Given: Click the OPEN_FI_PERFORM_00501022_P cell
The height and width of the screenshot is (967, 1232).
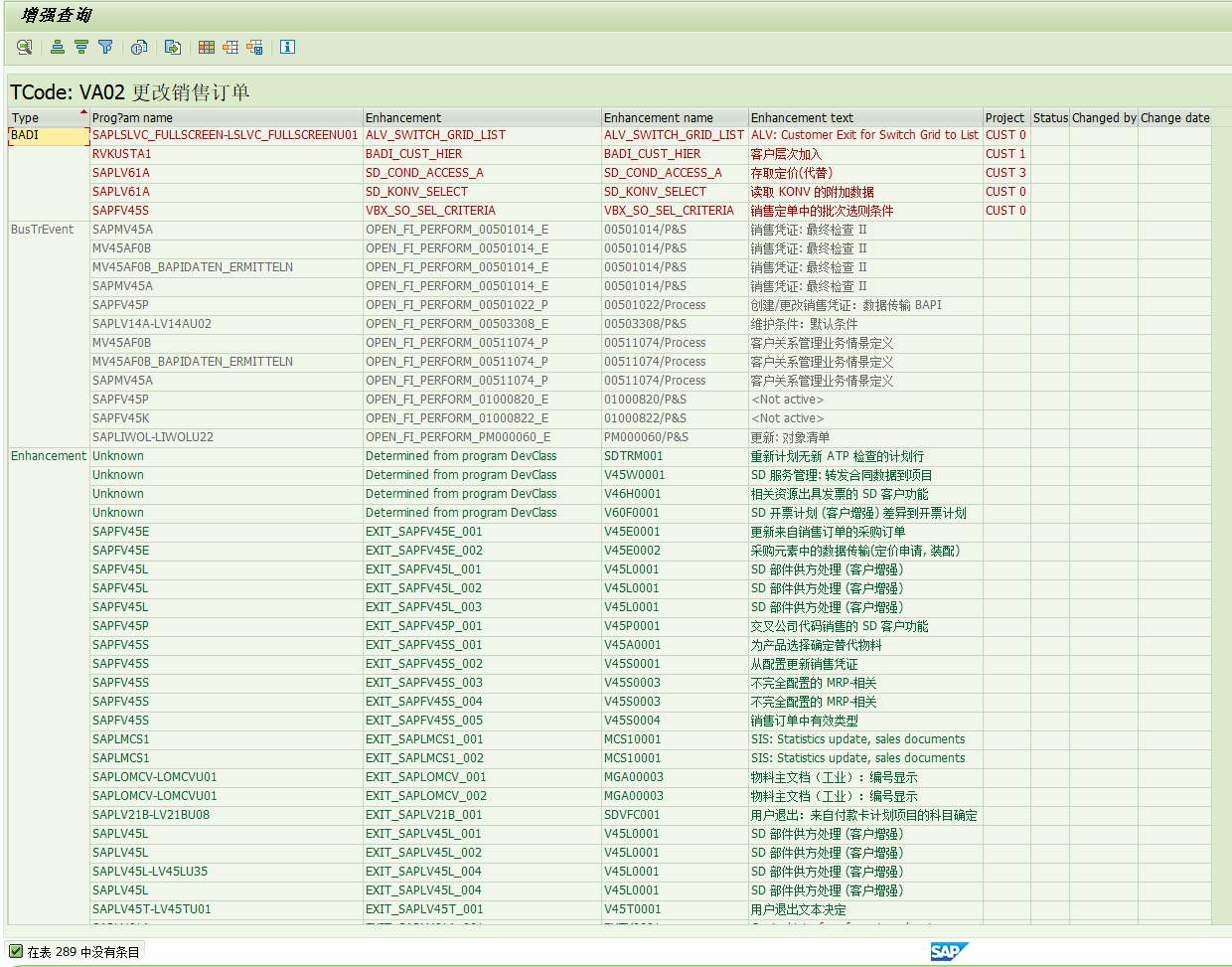Looking at the screenshot, I should pos(482,305).
